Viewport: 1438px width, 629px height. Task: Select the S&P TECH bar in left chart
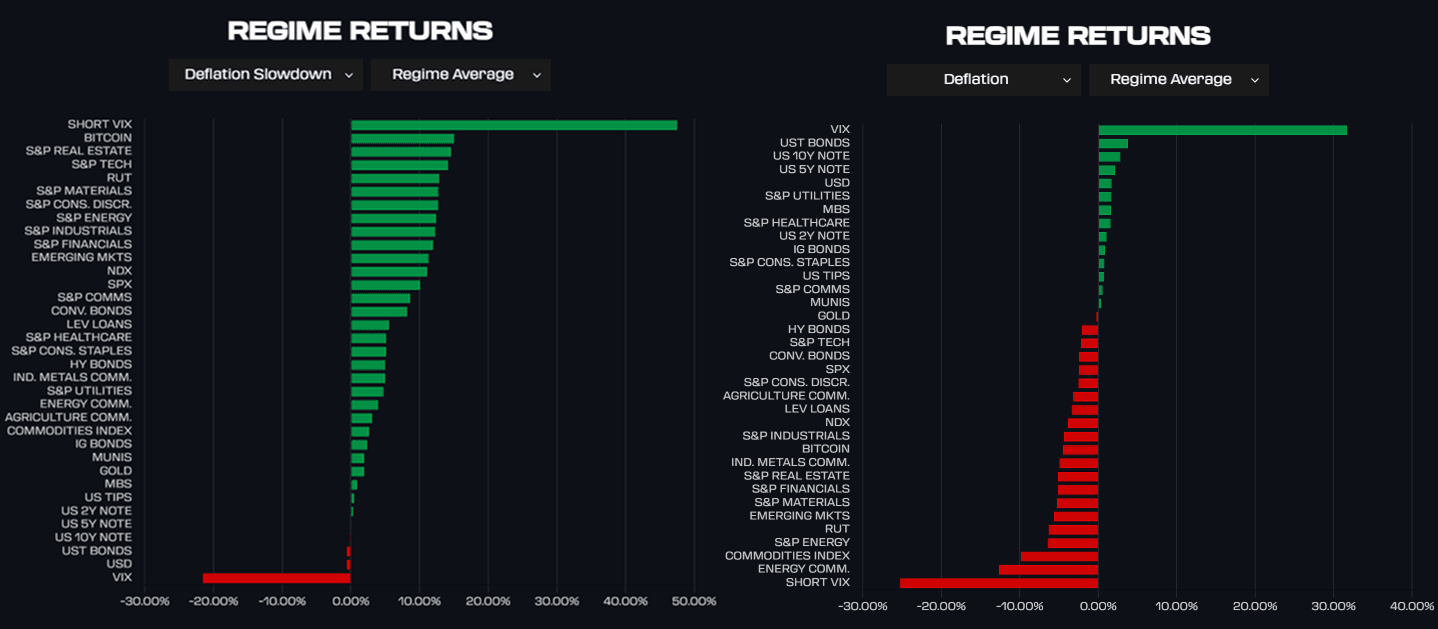[x=399, y=165]
